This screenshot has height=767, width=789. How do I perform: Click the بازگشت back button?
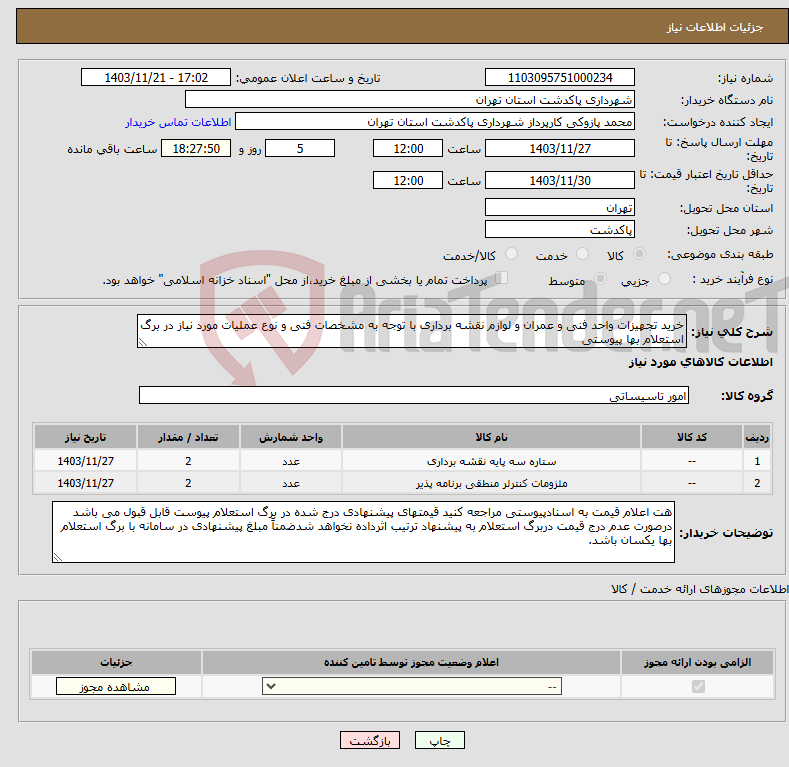click(x=370, y=740)
